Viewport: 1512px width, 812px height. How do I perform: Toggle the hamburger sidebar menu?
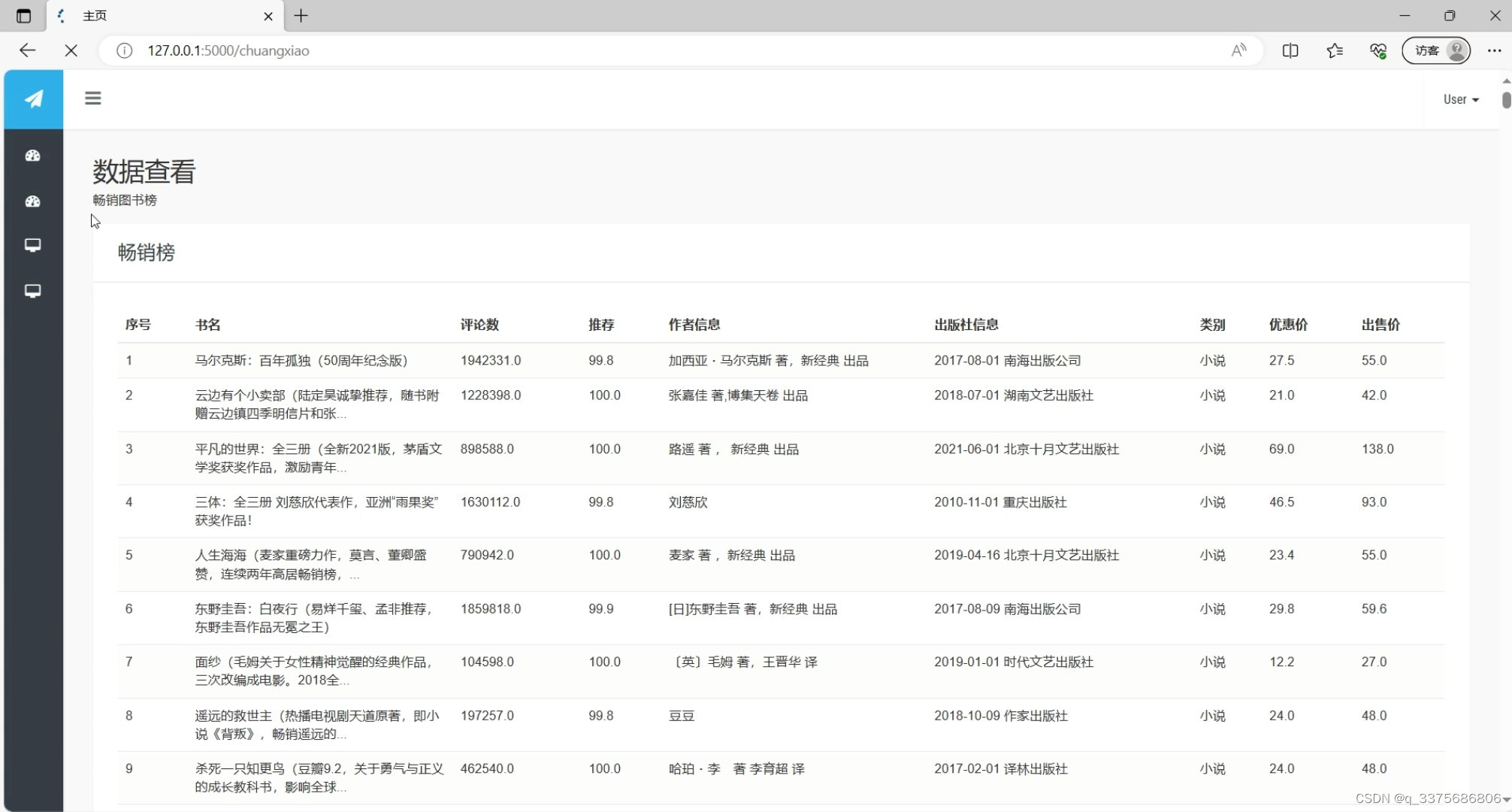click(x=92, y=98)
